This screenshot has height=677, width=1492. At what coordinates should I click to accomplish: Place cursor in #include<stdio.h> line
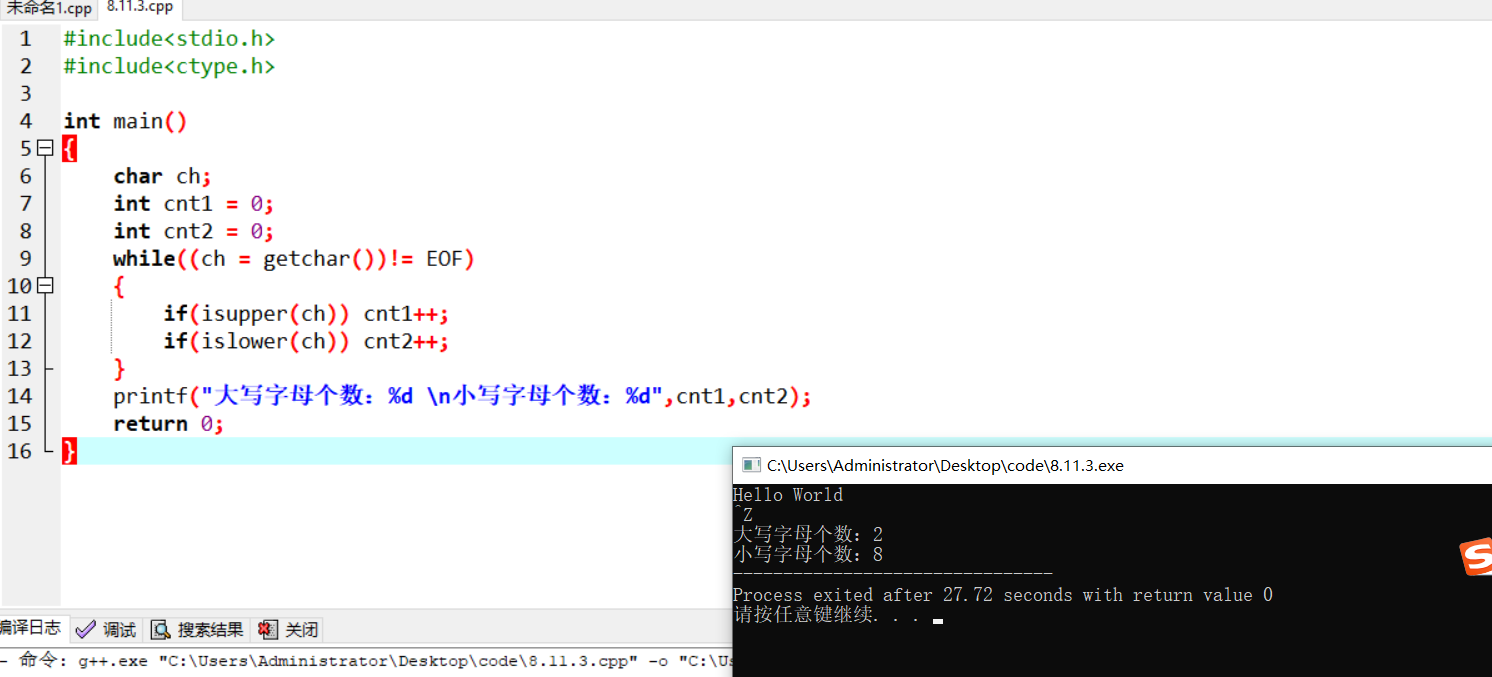pyautogui.click(x=169, y=39)
